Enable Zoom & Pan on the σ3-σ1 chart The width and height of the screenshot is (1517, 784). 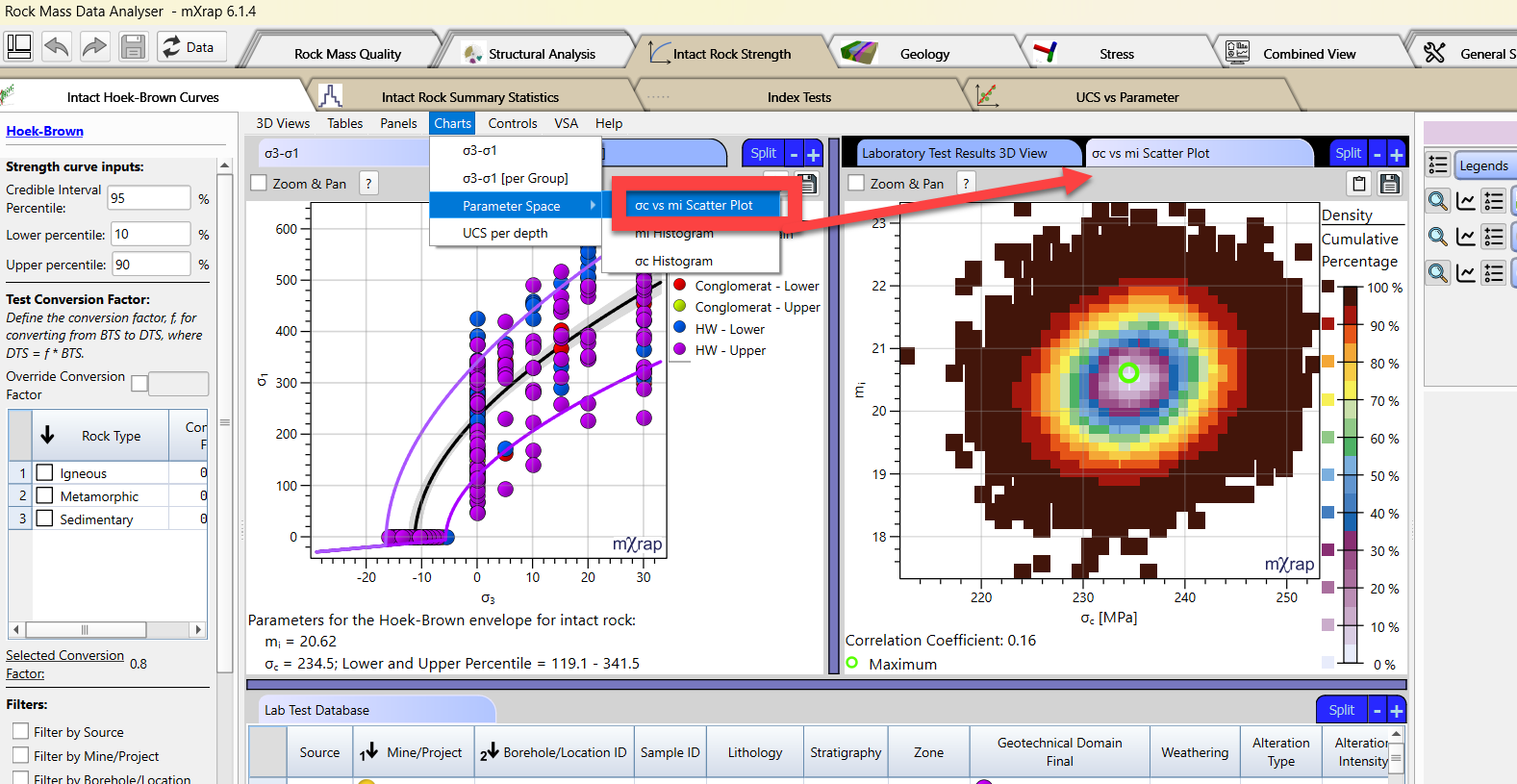click(259, 183)
